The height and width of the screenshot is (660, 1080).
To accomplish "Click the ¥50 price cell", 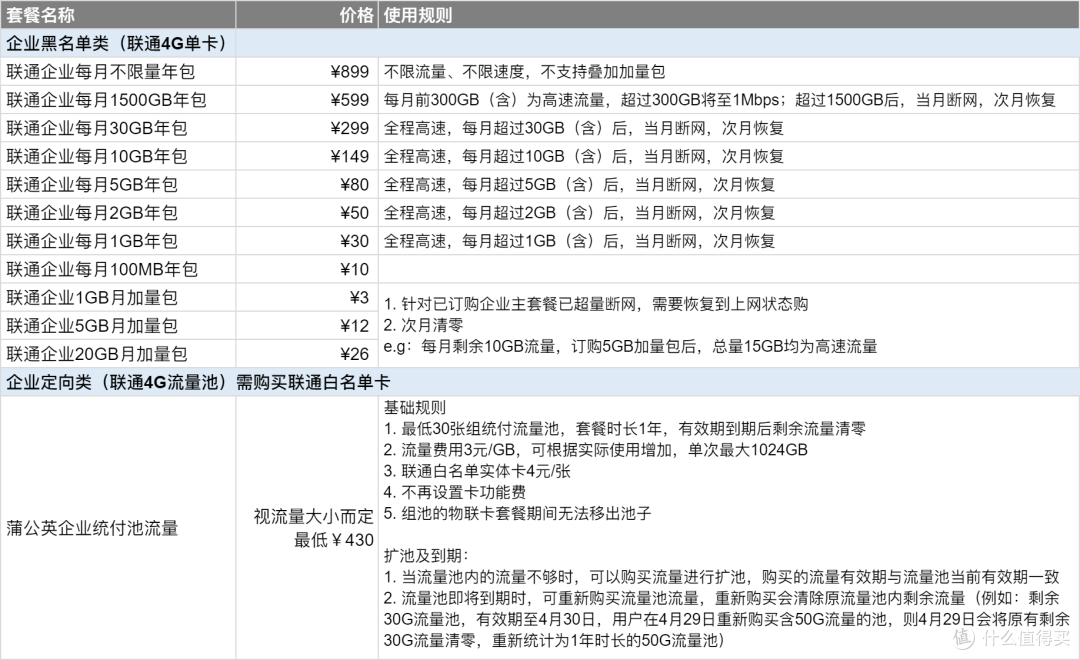I will pos(307,213).
